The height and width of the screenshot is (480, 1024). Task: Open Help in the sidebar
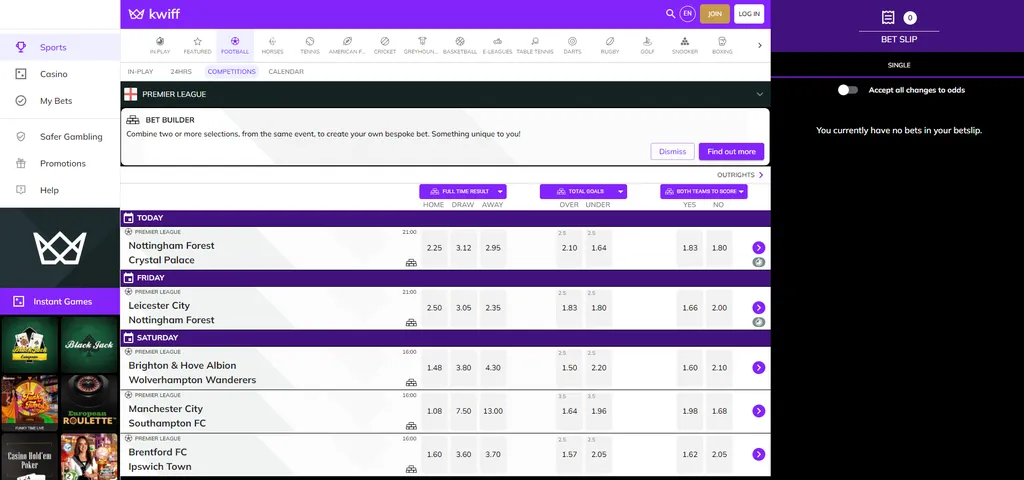point(60,190)
